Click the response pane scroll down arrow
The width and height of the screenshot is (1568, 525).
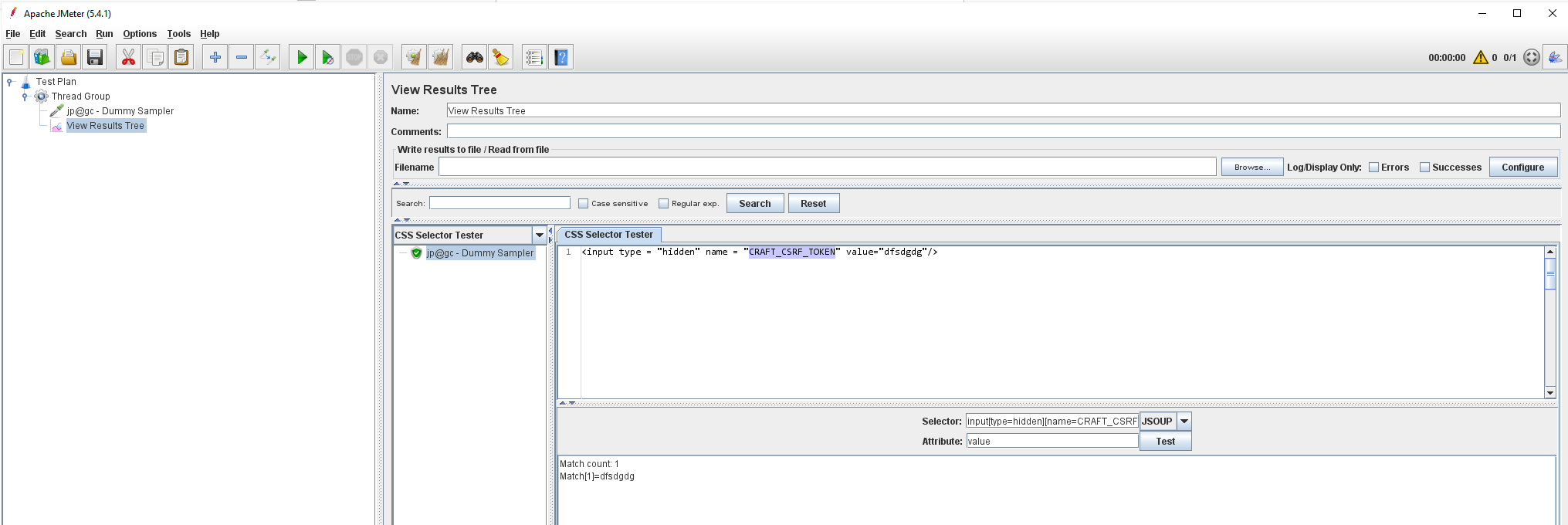tap(1549, 393)
